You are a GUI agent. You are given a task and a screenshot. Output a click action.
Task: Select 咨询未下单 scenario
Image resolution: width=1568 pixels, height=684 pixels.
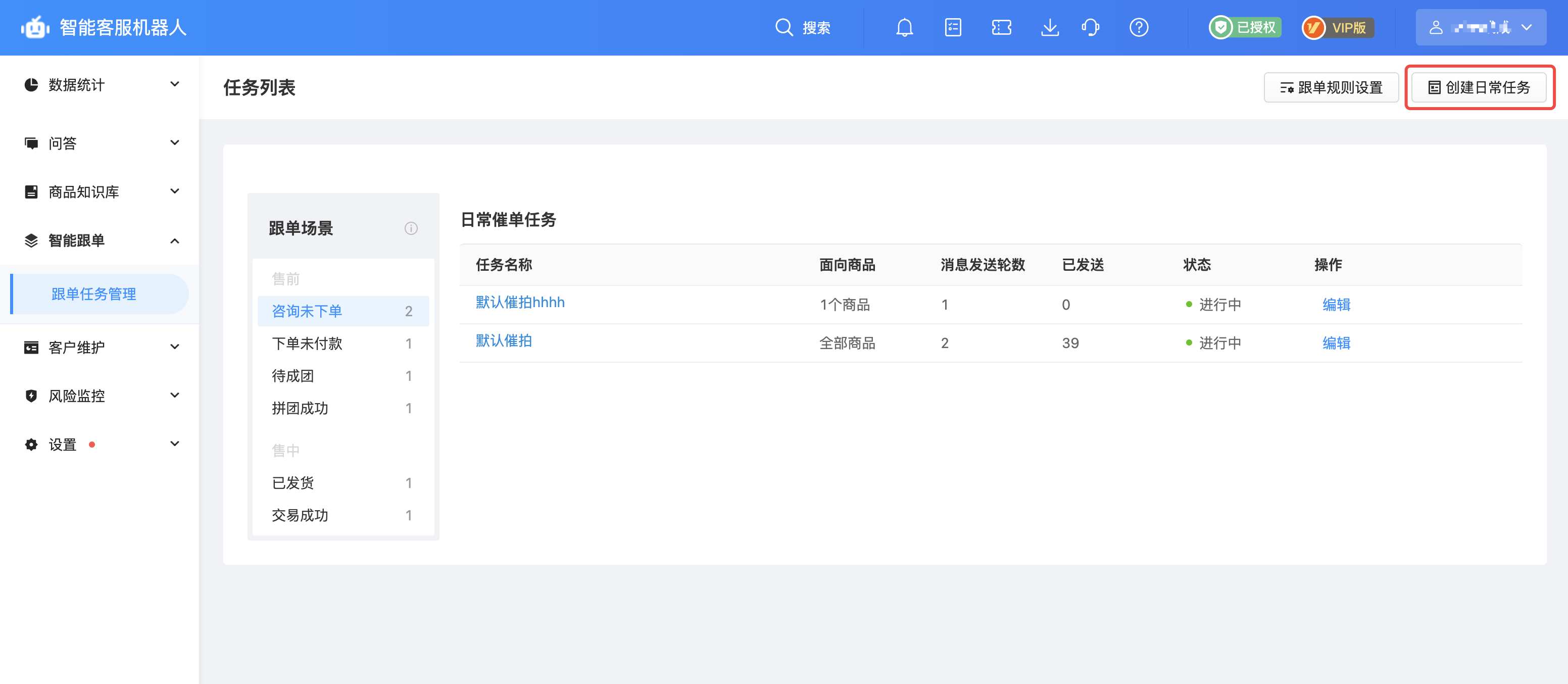pyautogui.click(x=342, y=311)
